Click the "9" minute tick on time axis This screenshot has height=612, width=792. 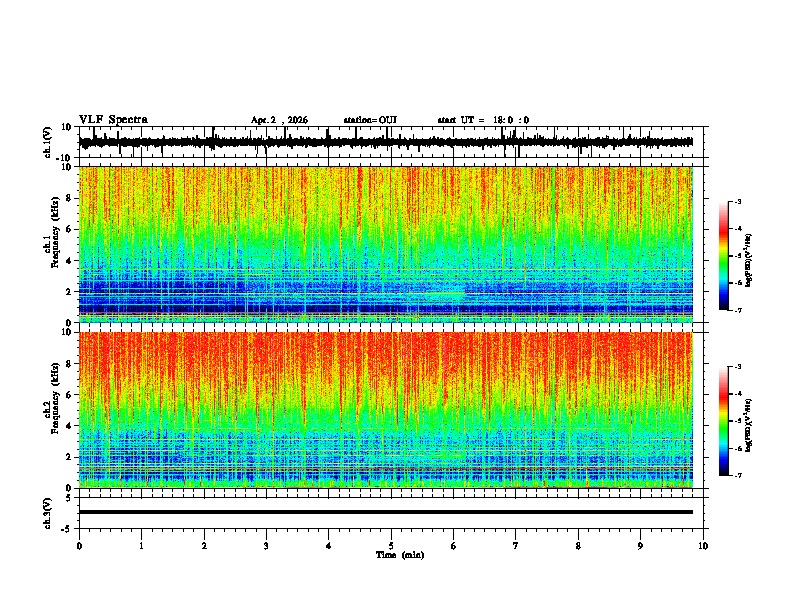640,546
